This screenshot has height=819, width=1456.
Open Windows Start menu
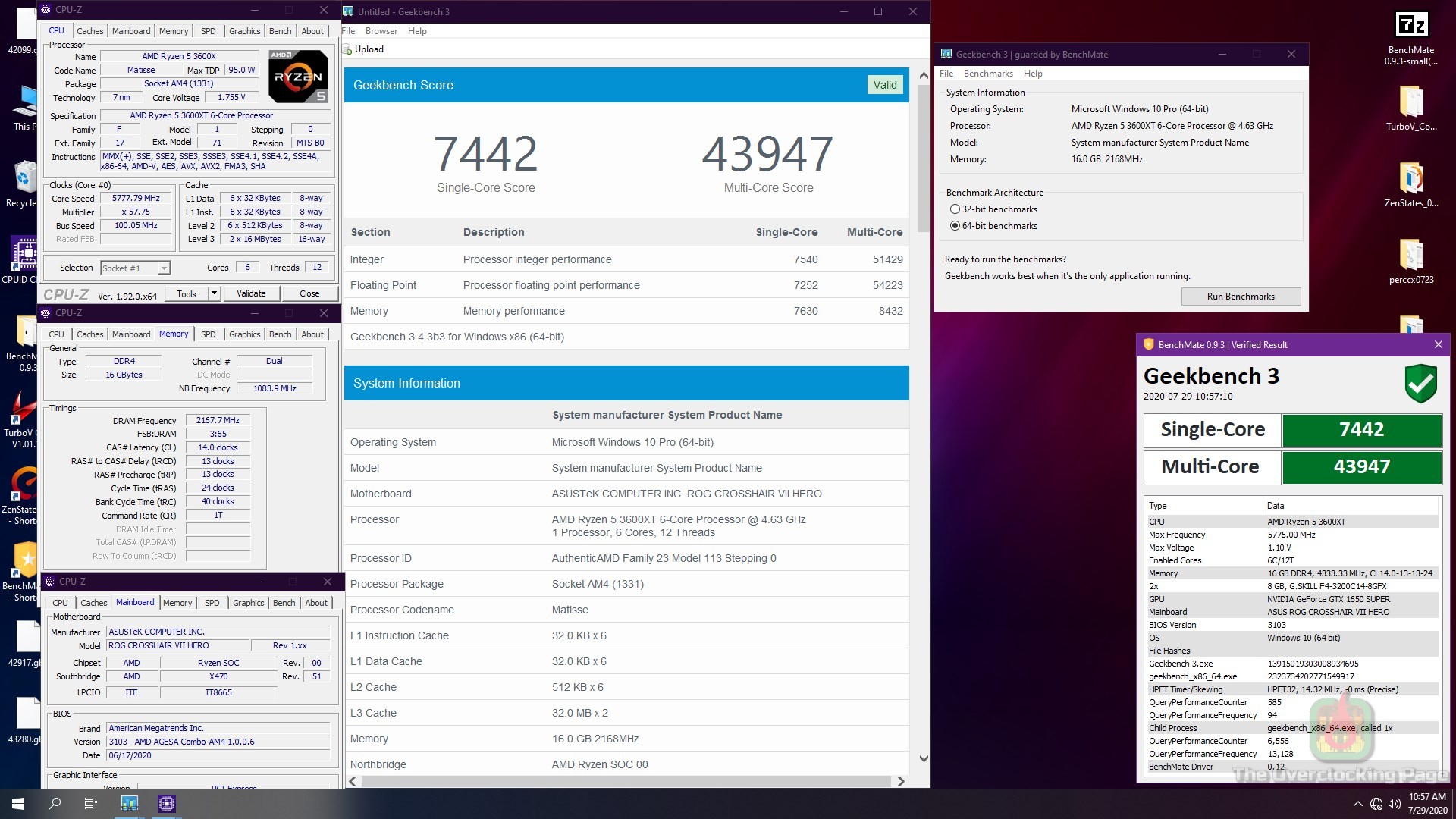pos(18,803)
